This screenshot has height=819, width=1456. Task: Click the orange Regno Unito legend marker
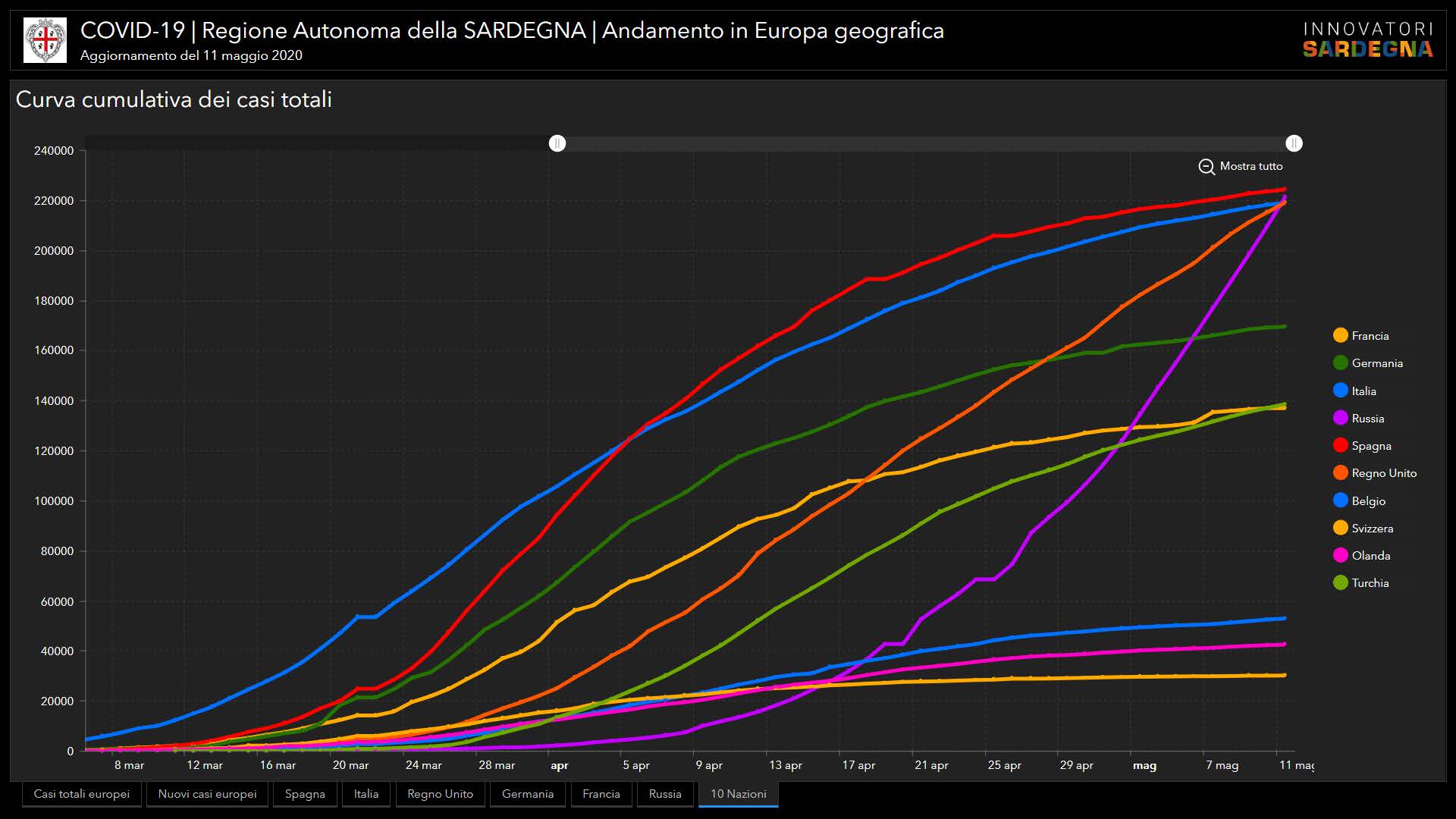coord(1341,473)
